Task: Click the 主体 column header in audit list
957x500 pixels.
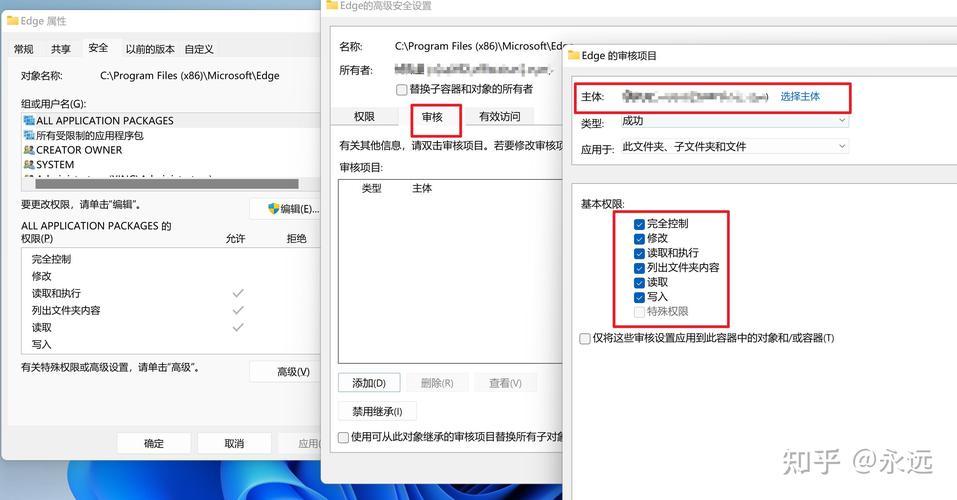Action: [422, 189]
